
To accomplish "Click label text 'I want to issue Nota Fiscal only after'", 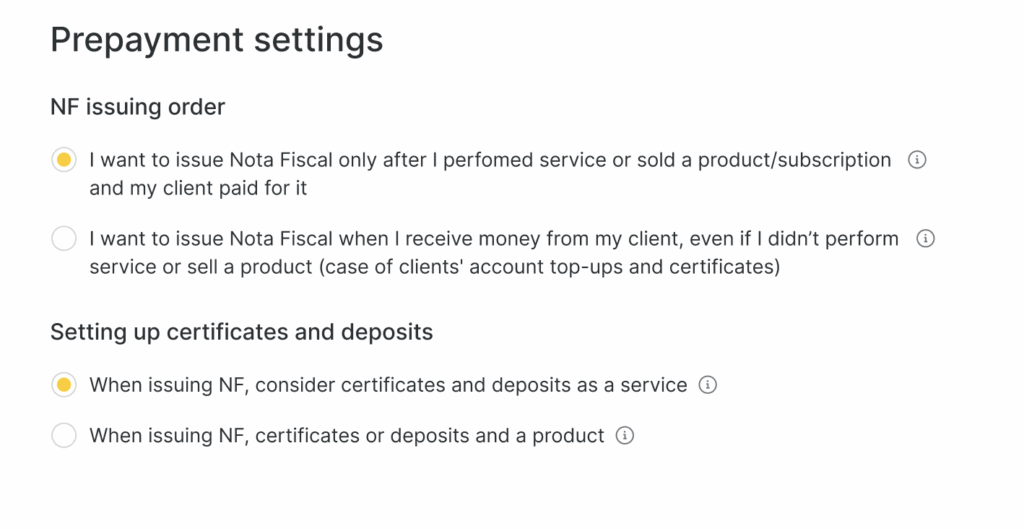I will click(x=258, y=160).
